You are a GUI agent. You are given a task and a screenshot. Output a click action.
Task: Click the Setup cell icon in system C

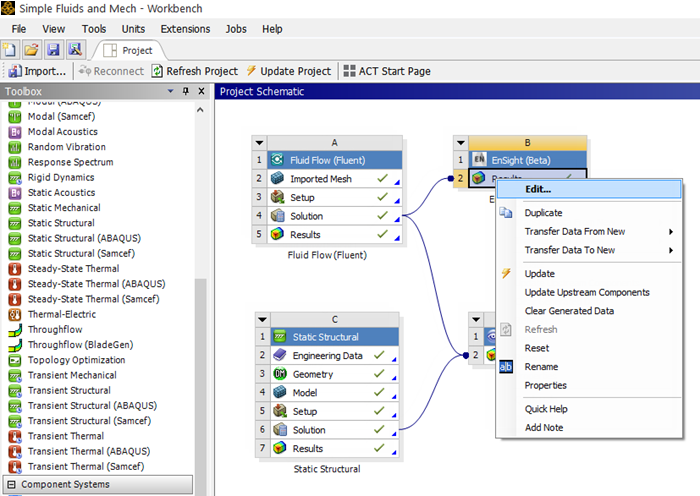[x=280, y=411]
